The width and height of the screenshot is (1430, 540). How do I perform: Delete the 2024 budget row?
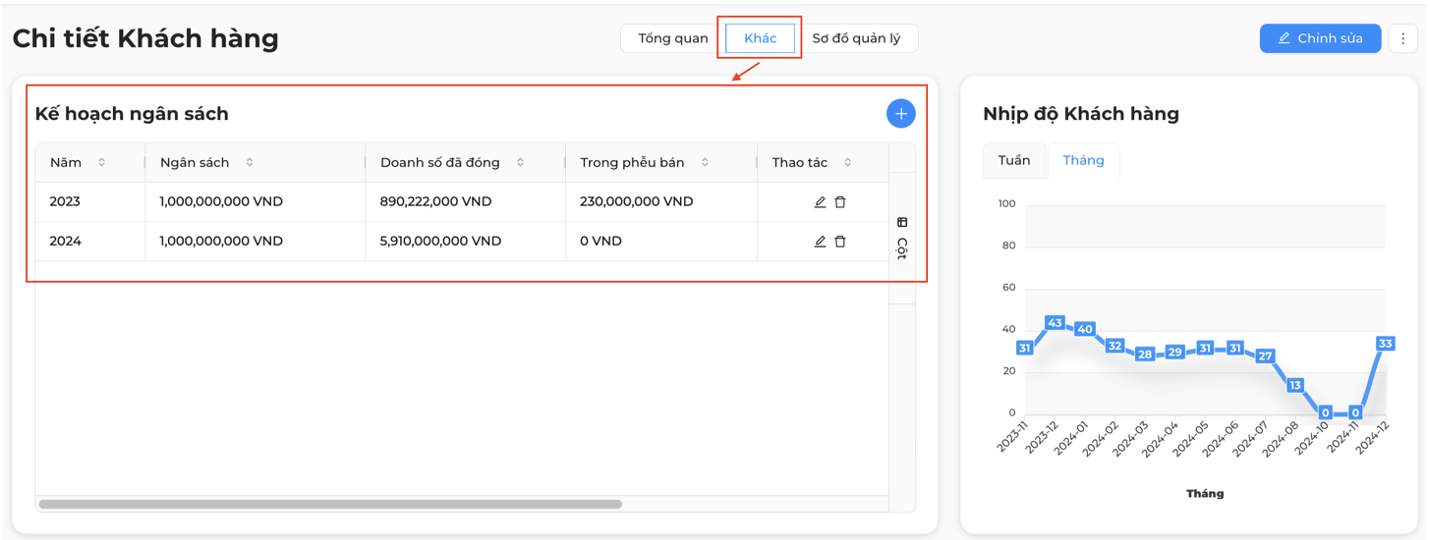[840, 241]
